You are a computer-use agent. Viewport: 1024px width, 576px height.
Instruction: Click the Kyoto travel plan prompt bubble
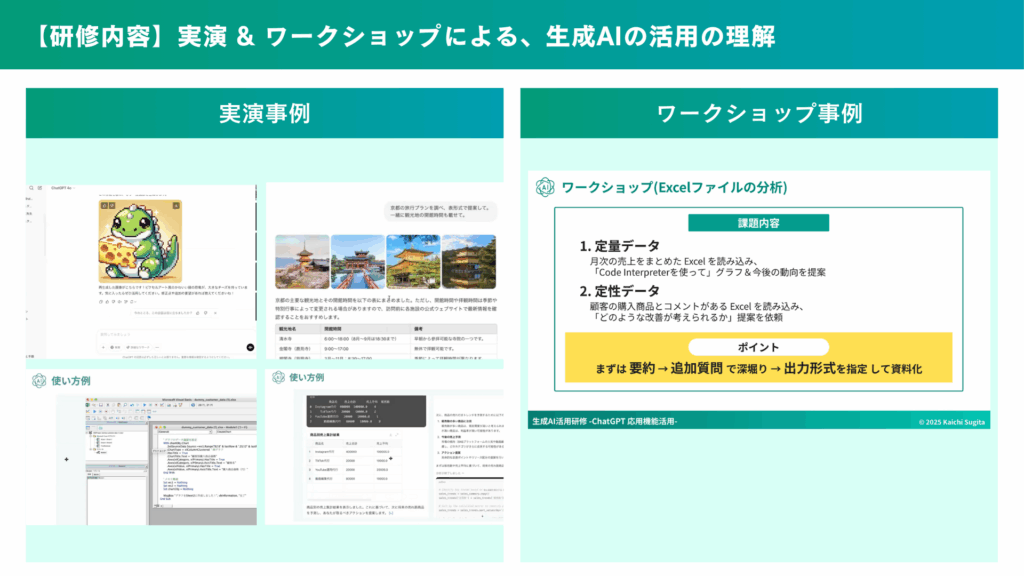click(x=440, y=214)
